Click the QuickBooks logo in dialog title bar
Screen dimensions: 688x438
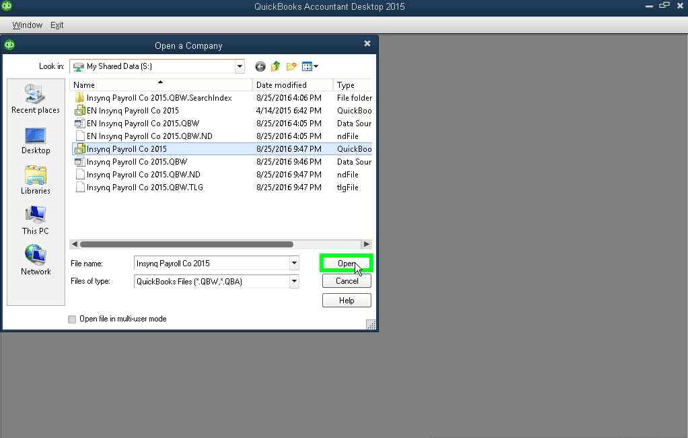point(9,45)
